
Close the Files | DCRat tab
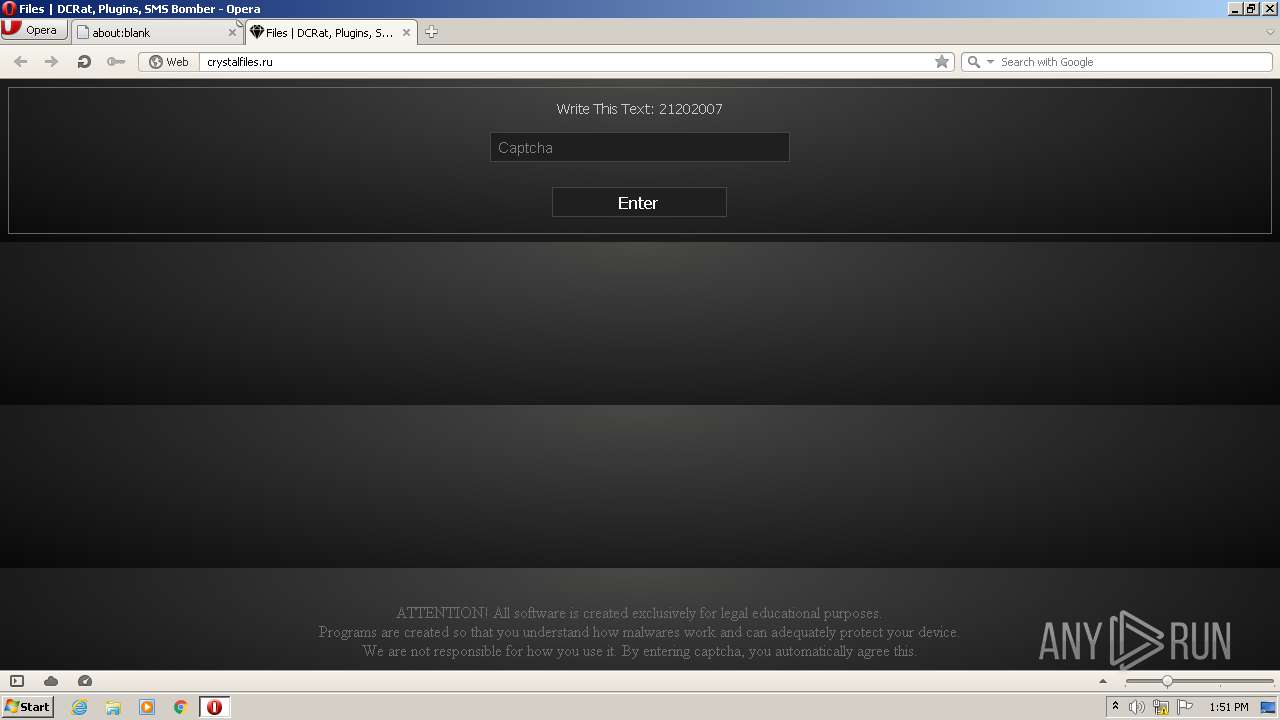pos(407,32)
